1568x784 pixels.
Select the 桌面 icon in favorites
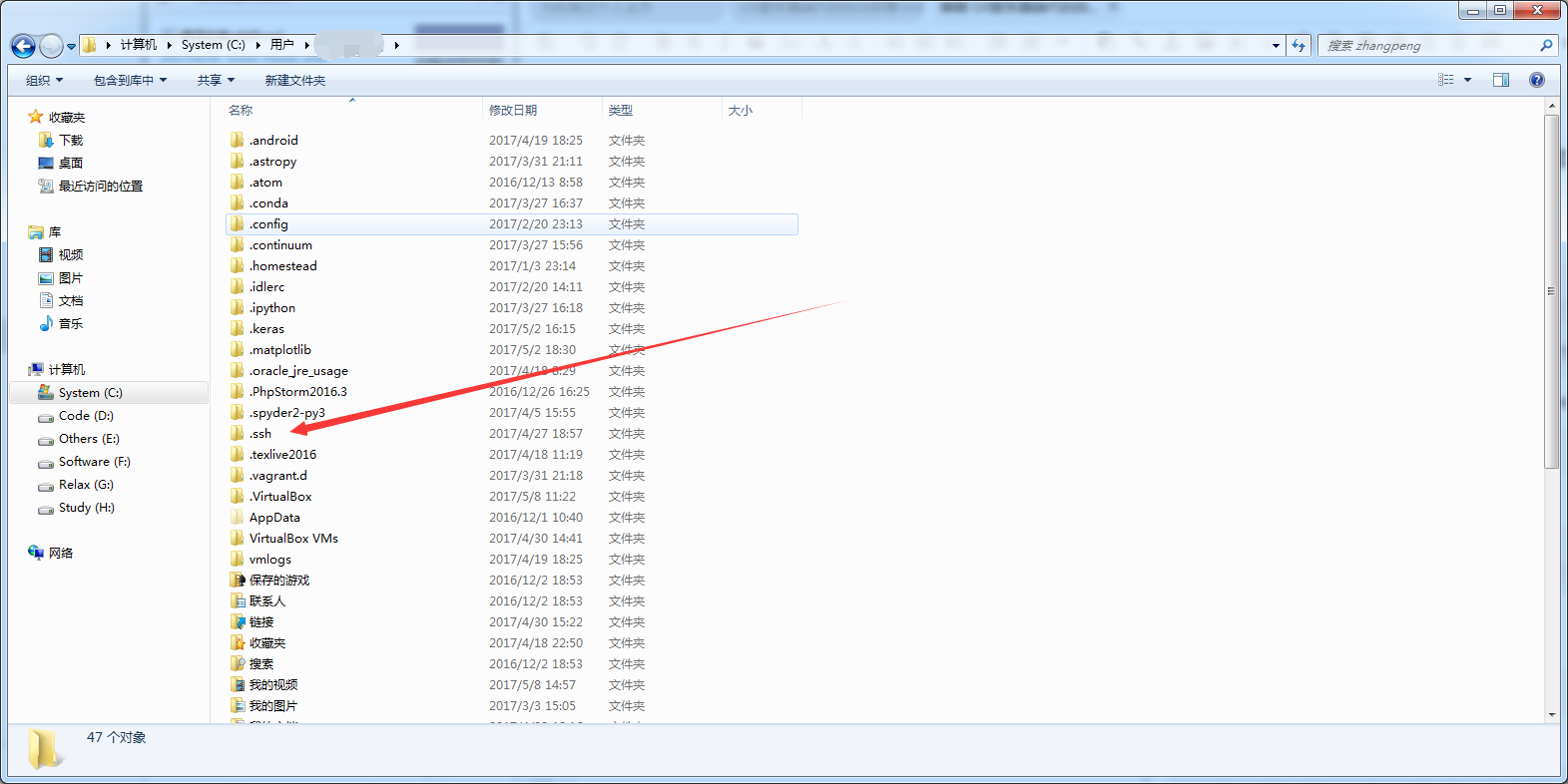coord(46,163)
